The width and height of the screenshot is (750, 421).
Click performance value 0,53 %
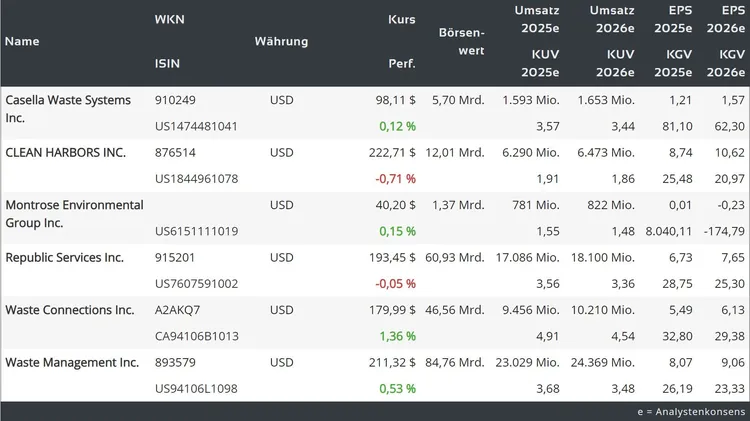coord(397,389)
